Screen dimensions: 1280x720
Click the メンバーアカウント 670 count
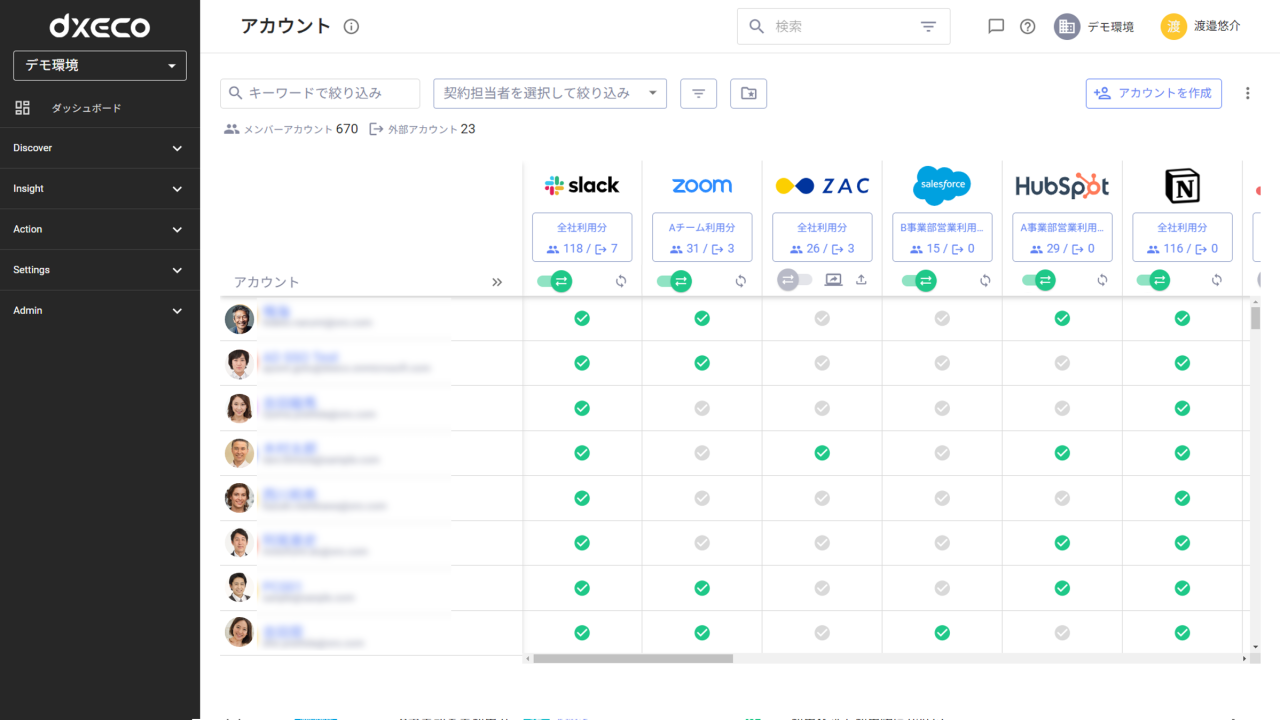[291, 129]
